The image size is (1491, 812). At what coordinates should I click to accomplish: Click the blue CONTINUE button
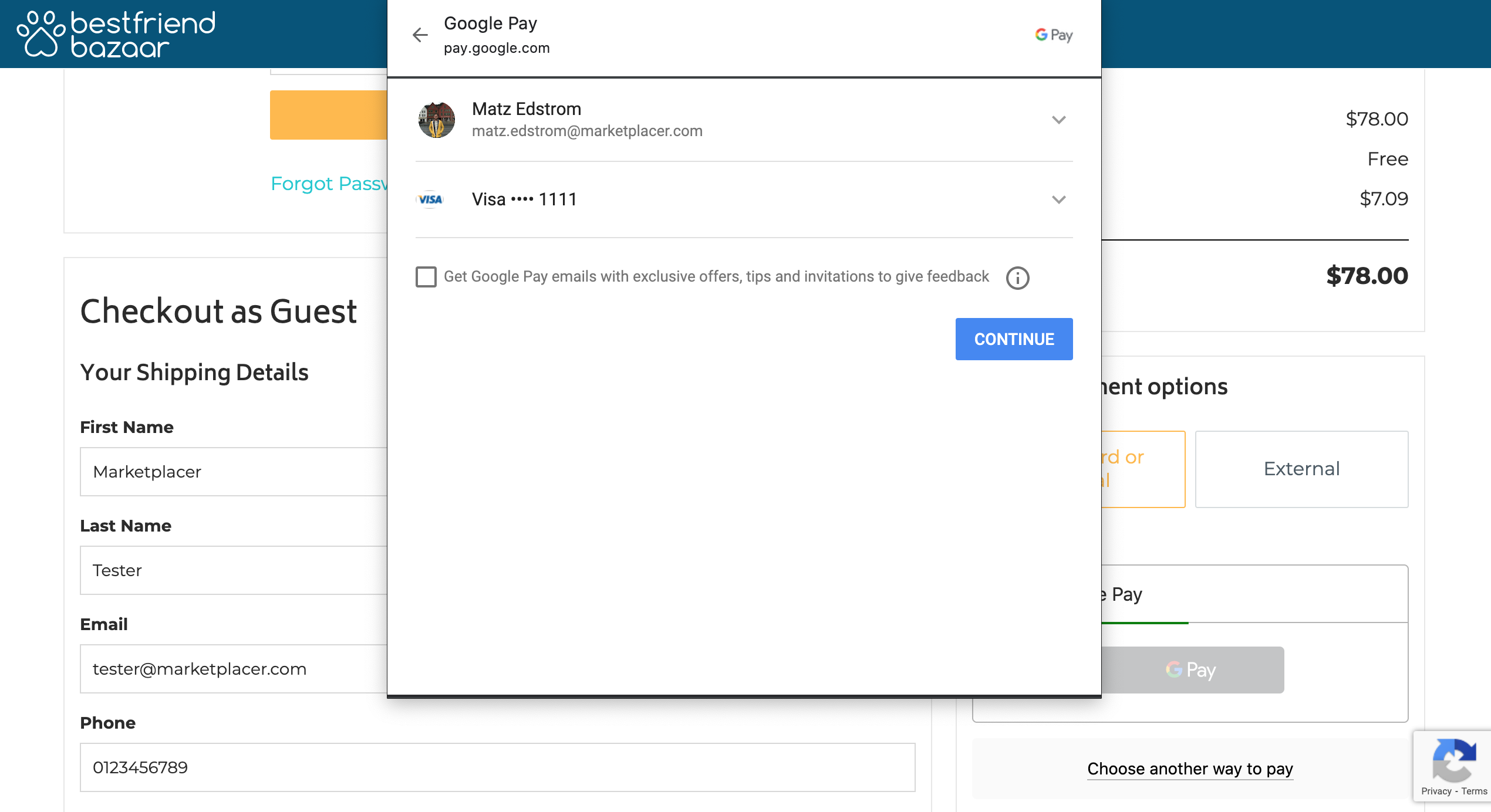click(x=1014, y=339)
